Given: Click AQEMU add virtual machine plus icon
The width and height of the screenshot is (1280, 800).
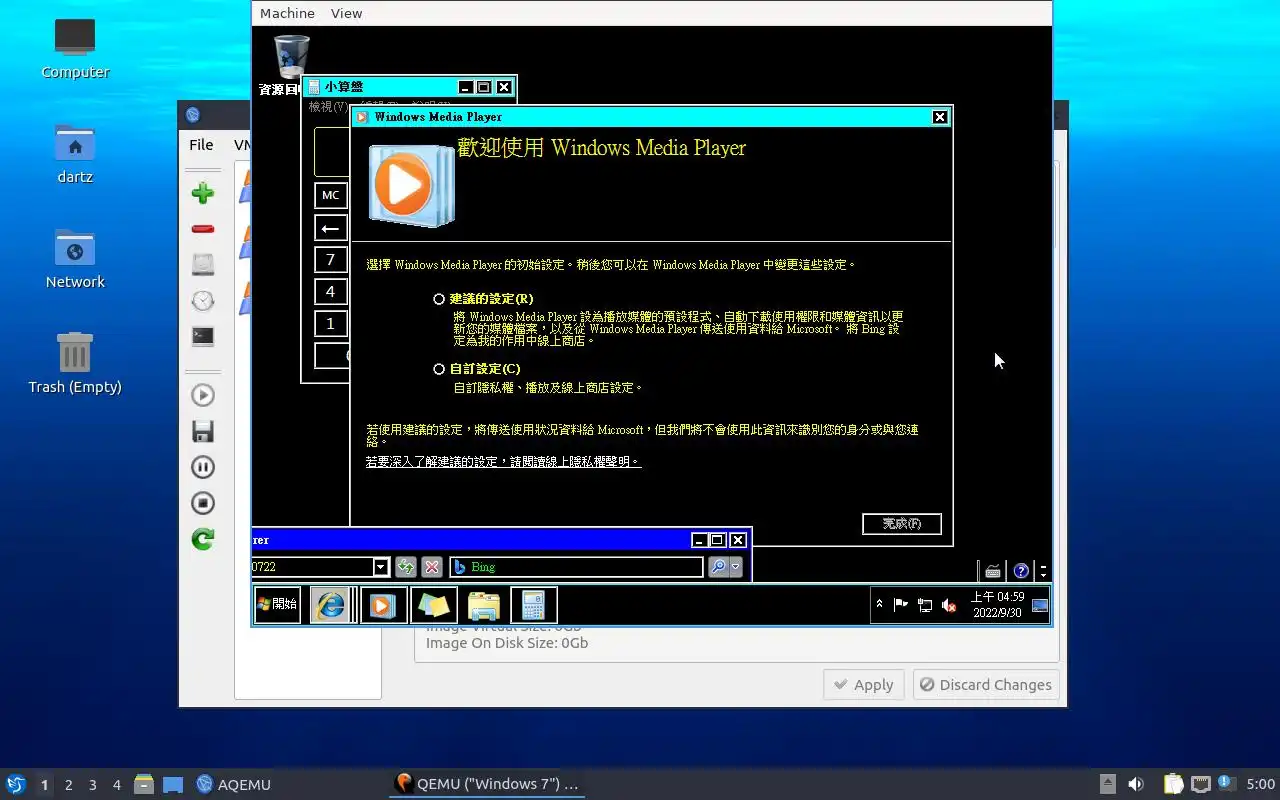Looking at the screenshot, I should tap(203, 193).
